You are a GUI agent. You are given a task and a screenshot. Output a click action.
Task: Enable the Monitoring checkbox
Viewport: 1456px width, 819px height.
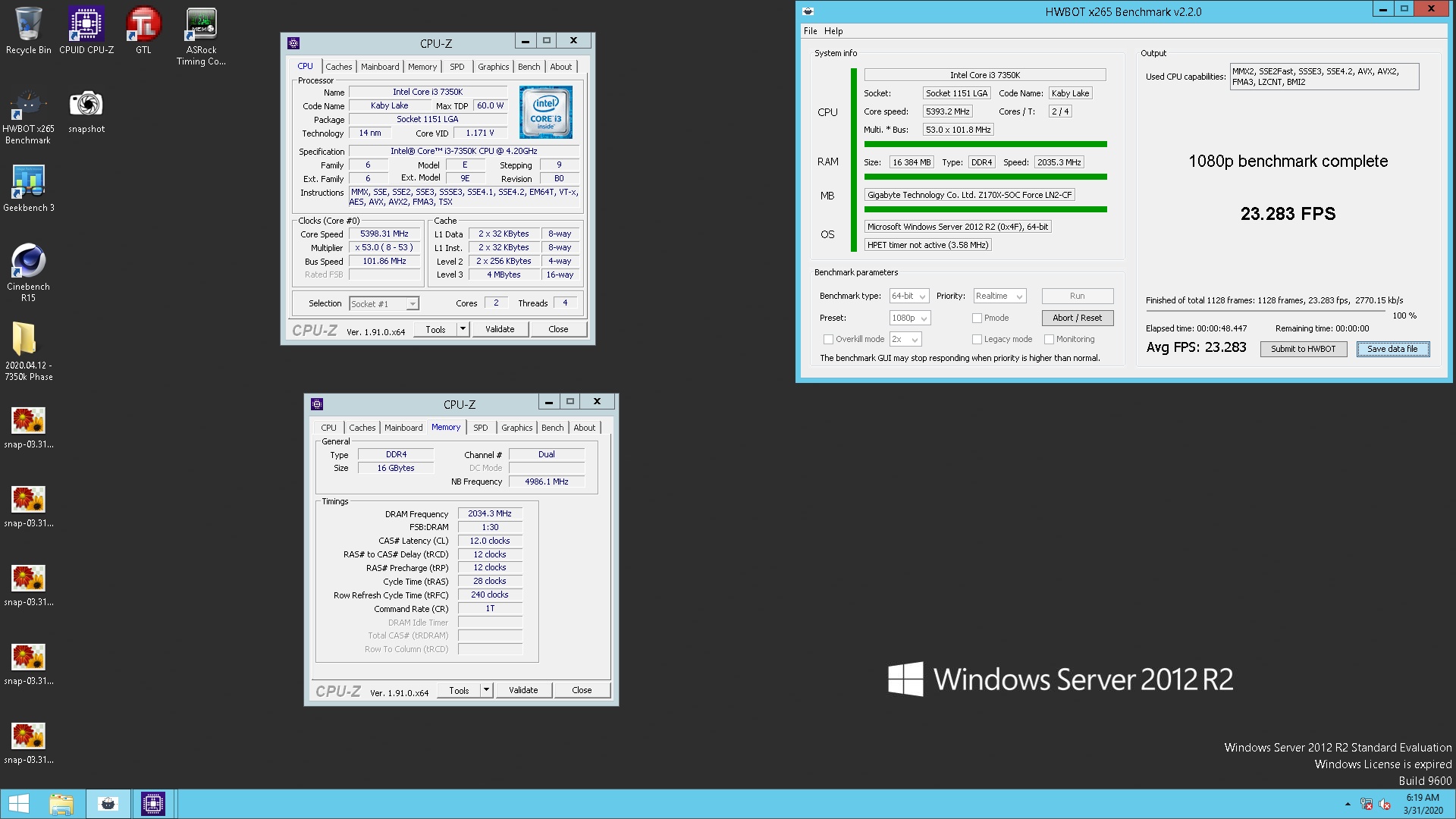point(1050,339)
